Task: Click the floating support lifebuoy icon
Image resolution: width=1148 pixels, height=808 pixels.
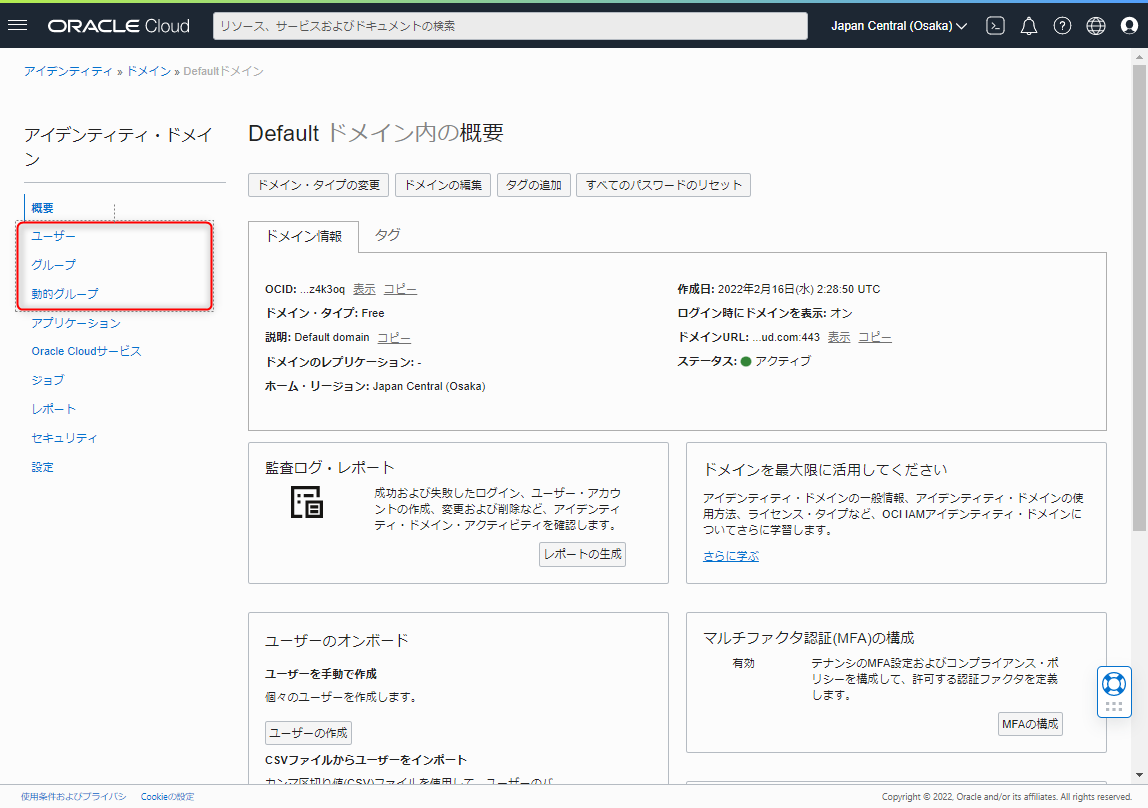Action: 1114,684
